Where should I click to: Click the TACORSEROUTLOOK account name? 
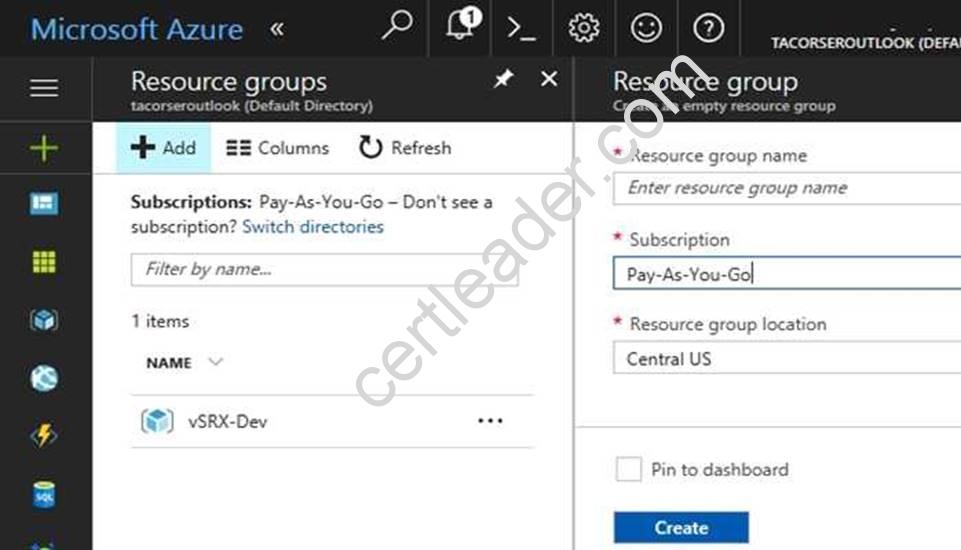(865, 43)
